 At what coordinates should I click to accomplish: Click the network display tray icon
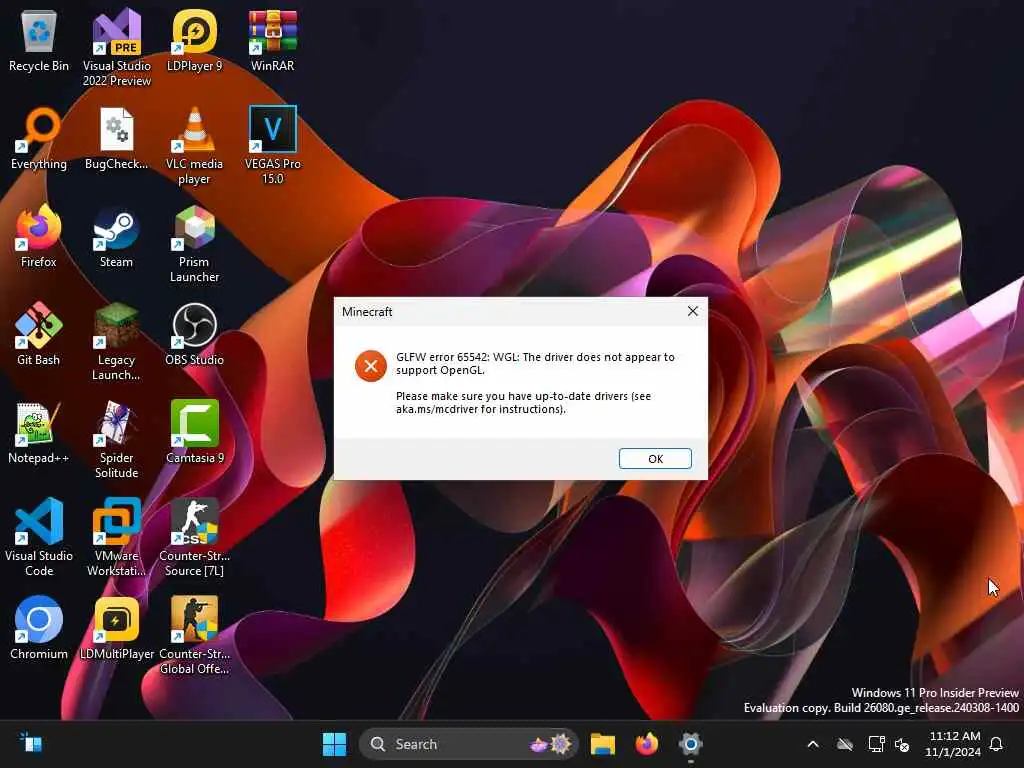[876, 744]
